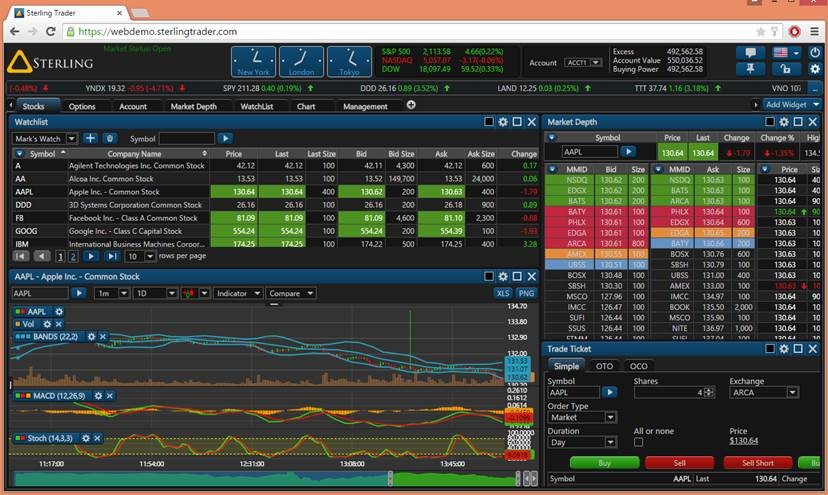Switch to the Management tab
Screen dimensions: 828x495
point(365,106)
